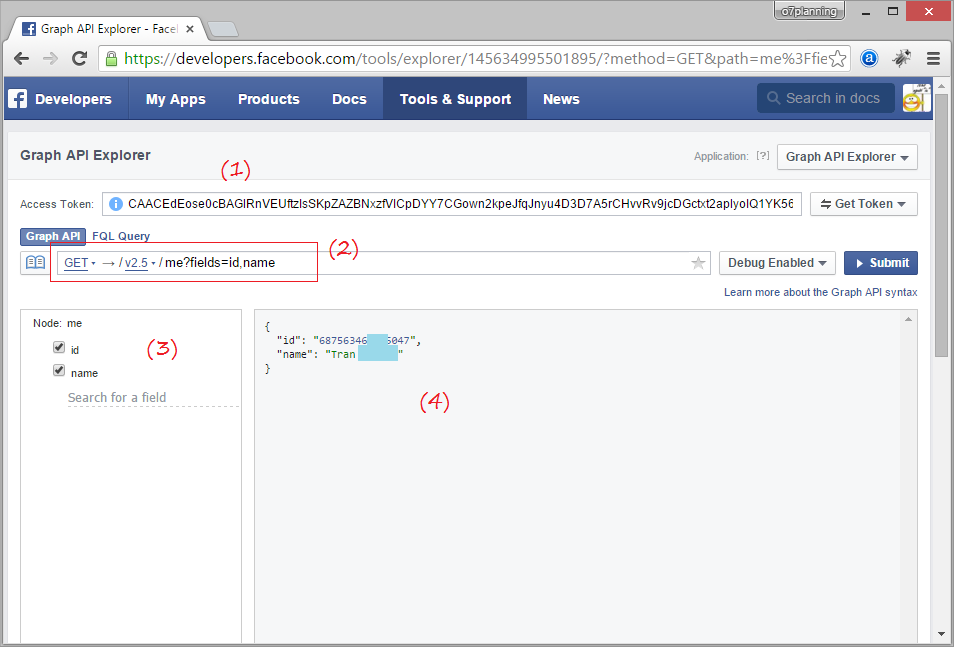
Task: Click the bug extension icon
Action: tap(902, 58)
